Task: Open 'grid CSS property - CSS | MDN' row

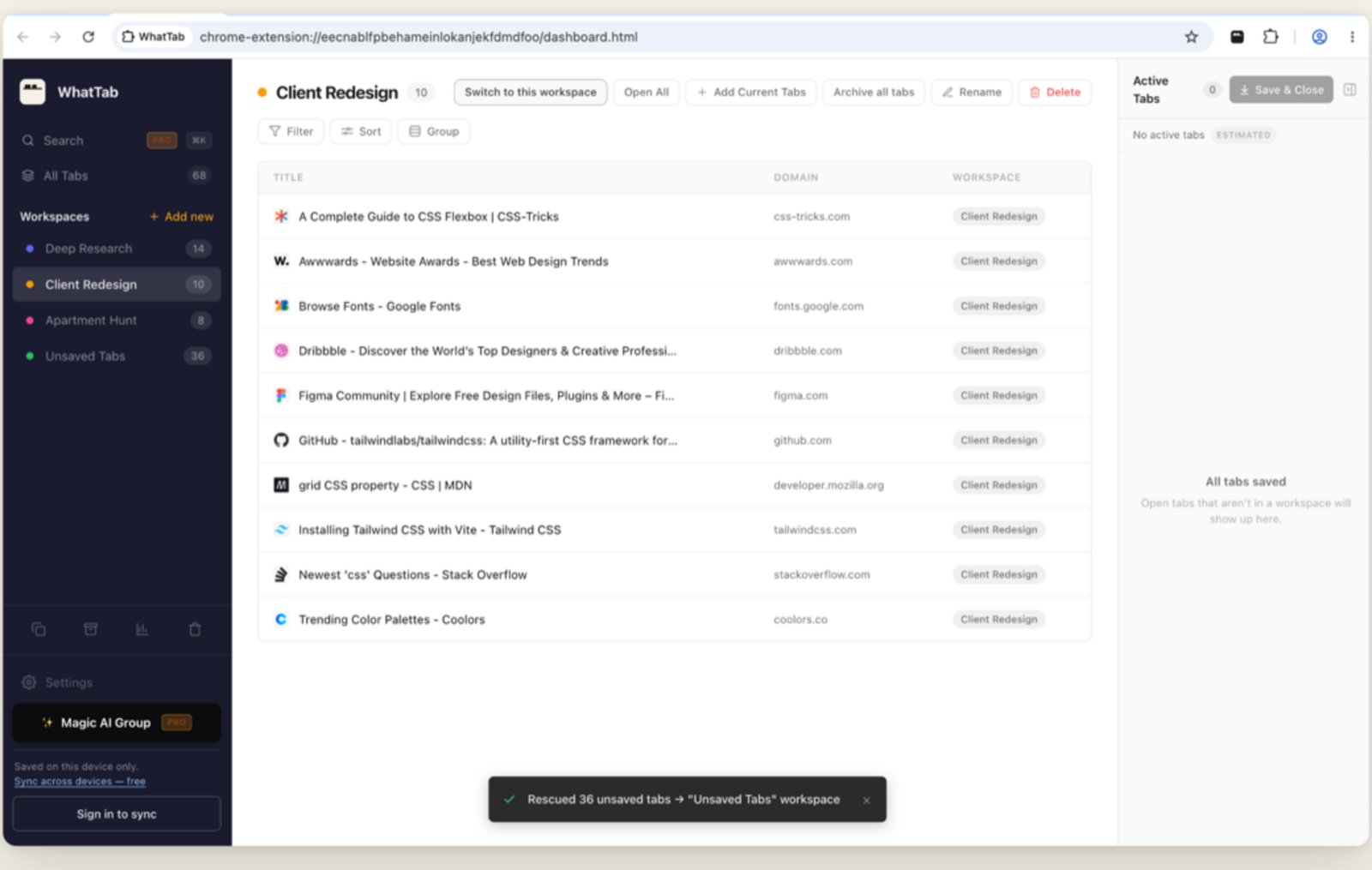Action: coord(675,485)
